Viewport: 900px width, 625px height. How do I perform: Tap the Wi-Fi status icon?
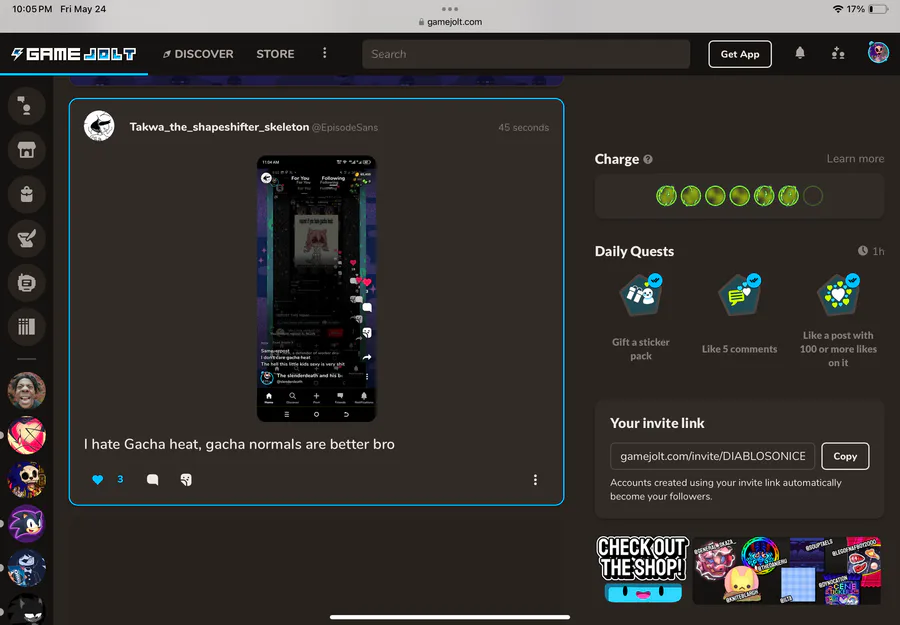point(837,9)
